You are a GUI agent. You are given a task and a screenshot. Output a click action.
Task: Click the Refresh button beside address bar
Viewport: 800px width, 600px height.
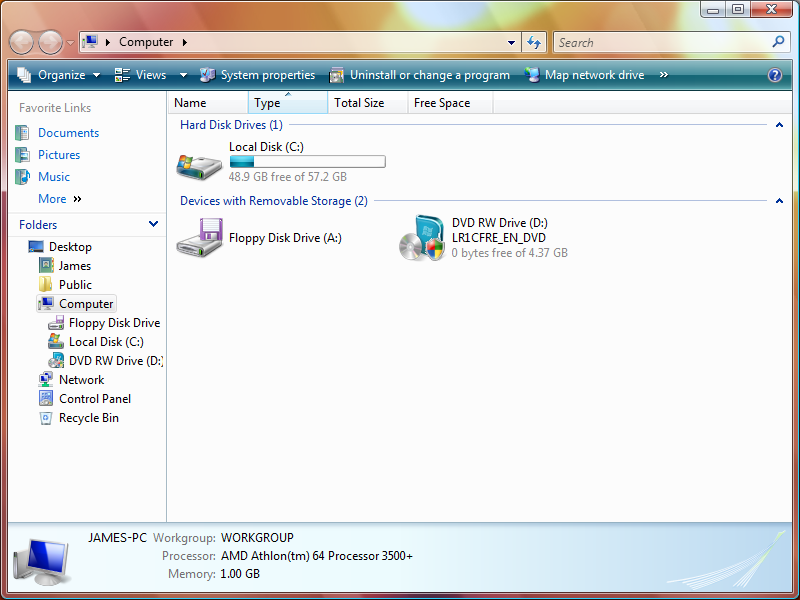click(534, 42)
